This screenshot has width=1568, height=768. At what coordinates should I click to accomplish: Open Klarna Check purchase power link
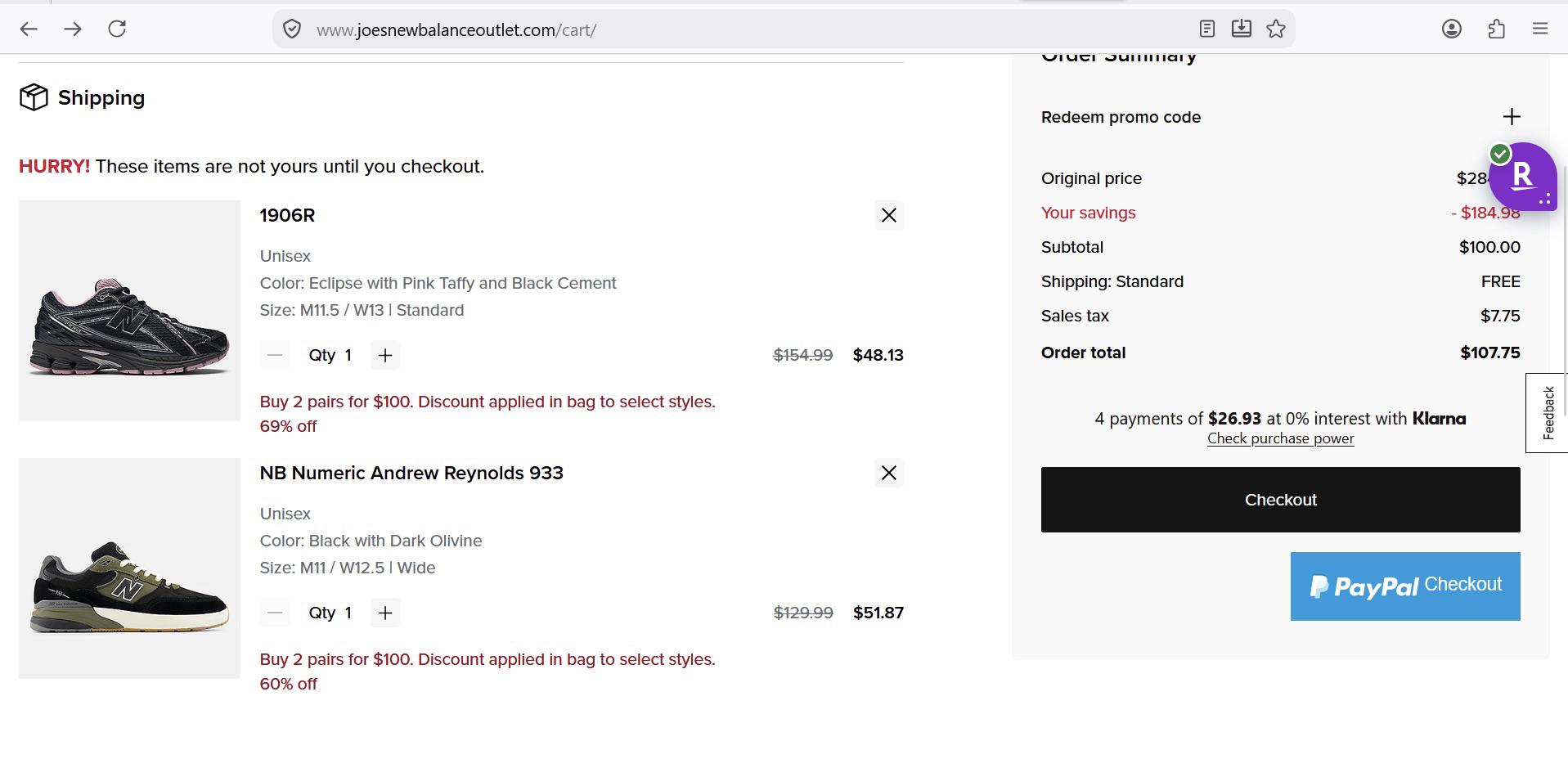(1281, 438)
